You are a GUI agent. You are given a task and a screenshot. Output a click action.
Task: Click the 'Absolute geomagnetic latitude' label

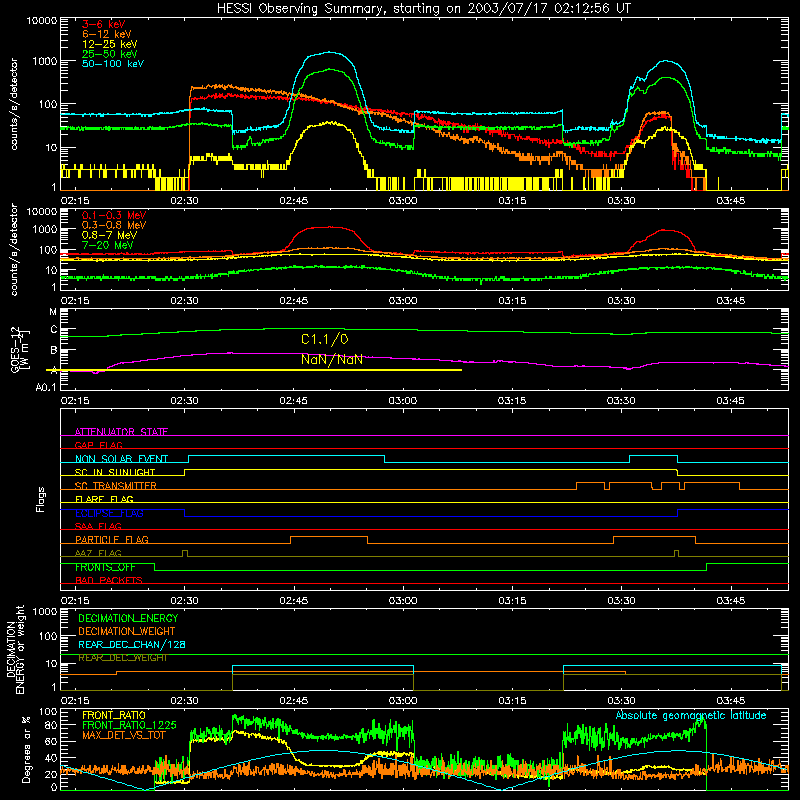coord(691,715)
